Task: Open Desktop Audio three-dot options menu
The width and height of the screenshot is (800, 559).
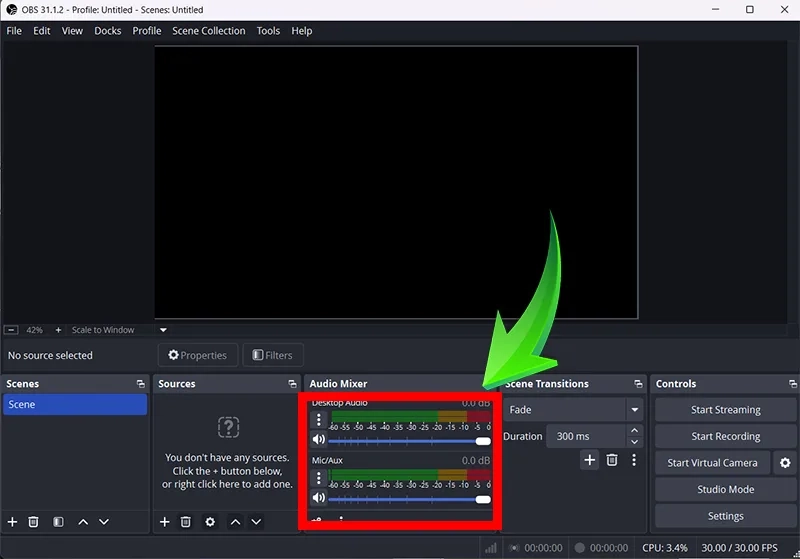Action: pyautogui.click(x=319, y=421)
